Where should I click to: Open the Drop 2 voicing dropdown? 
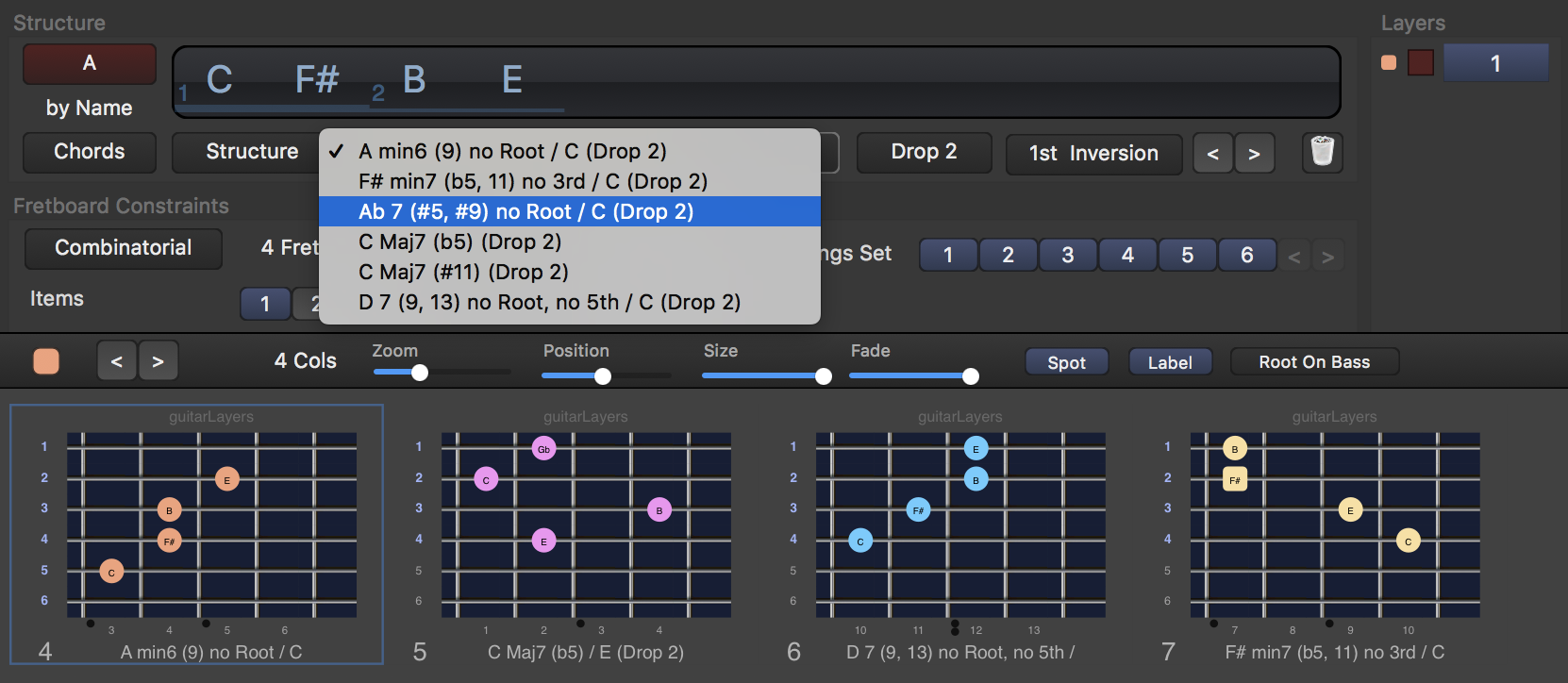[924, 152]
